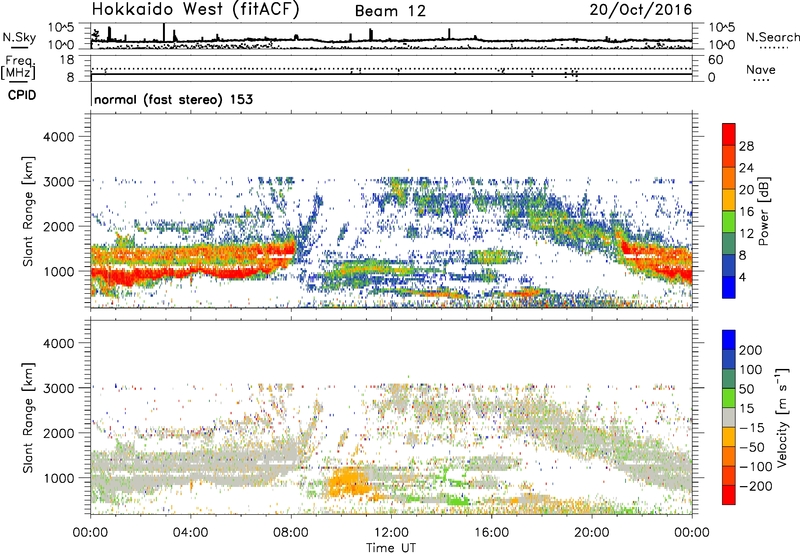
Task: Click the '04:00' time tick label
Action: pos(190,533)
